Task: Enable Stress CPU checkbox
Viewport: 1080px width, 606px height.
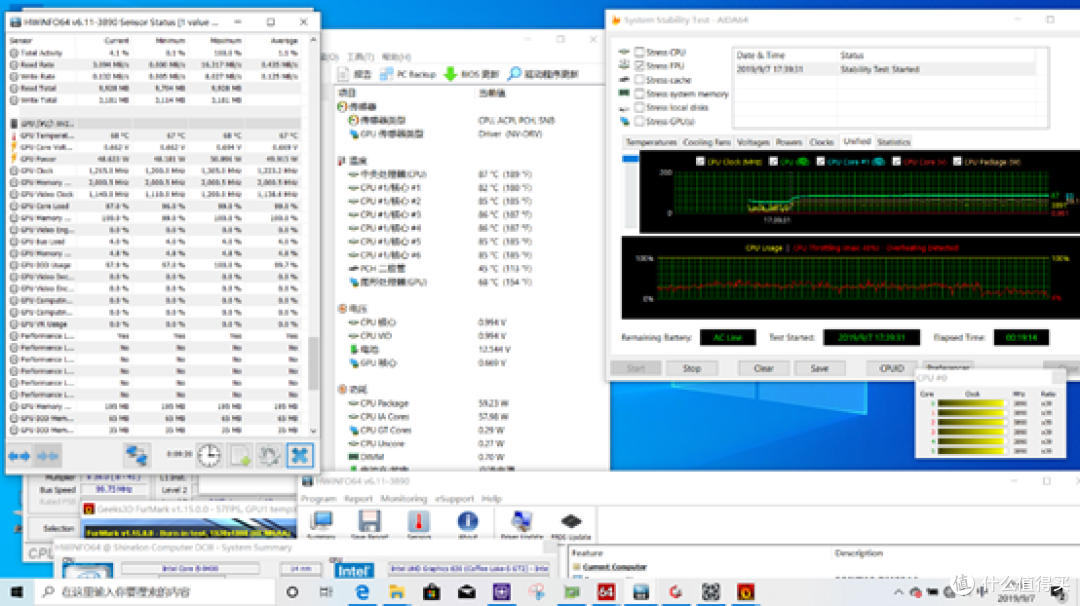Action: pyautogui.click(x=639, y=52)
